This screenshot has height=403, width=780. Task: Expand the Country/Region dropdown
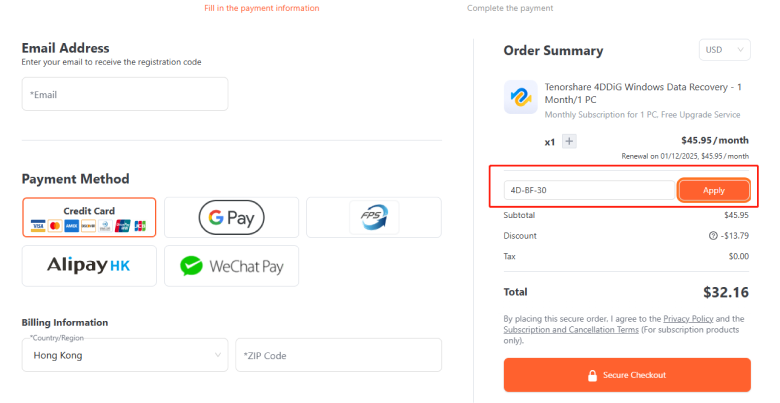[x=125, y=355]
